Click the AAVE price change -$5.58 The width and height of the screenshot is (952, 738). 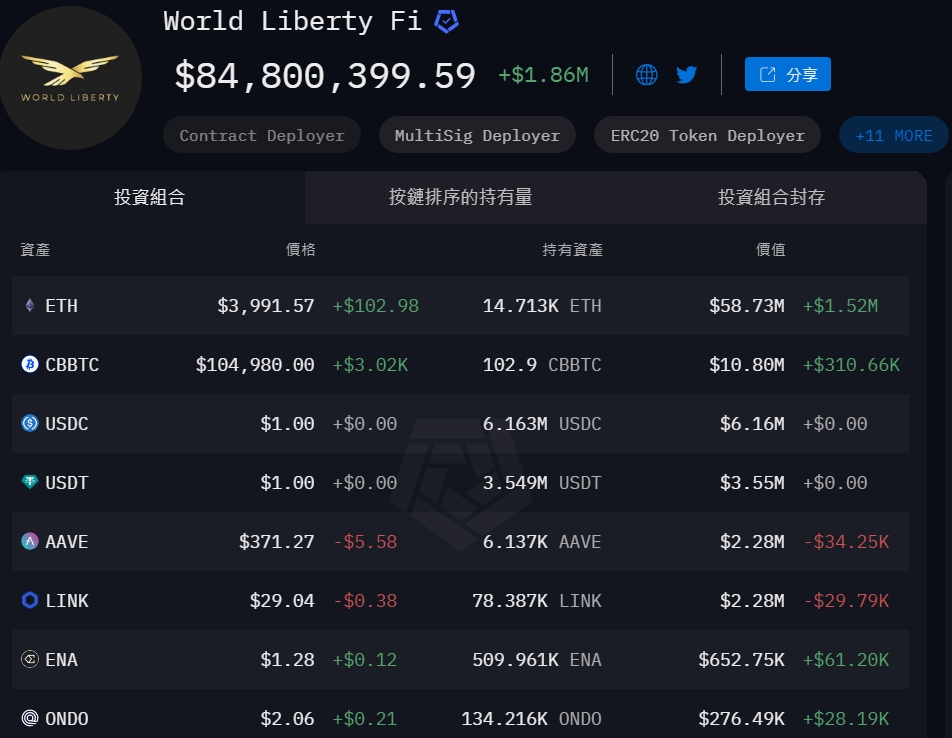[x=365, y=541]
